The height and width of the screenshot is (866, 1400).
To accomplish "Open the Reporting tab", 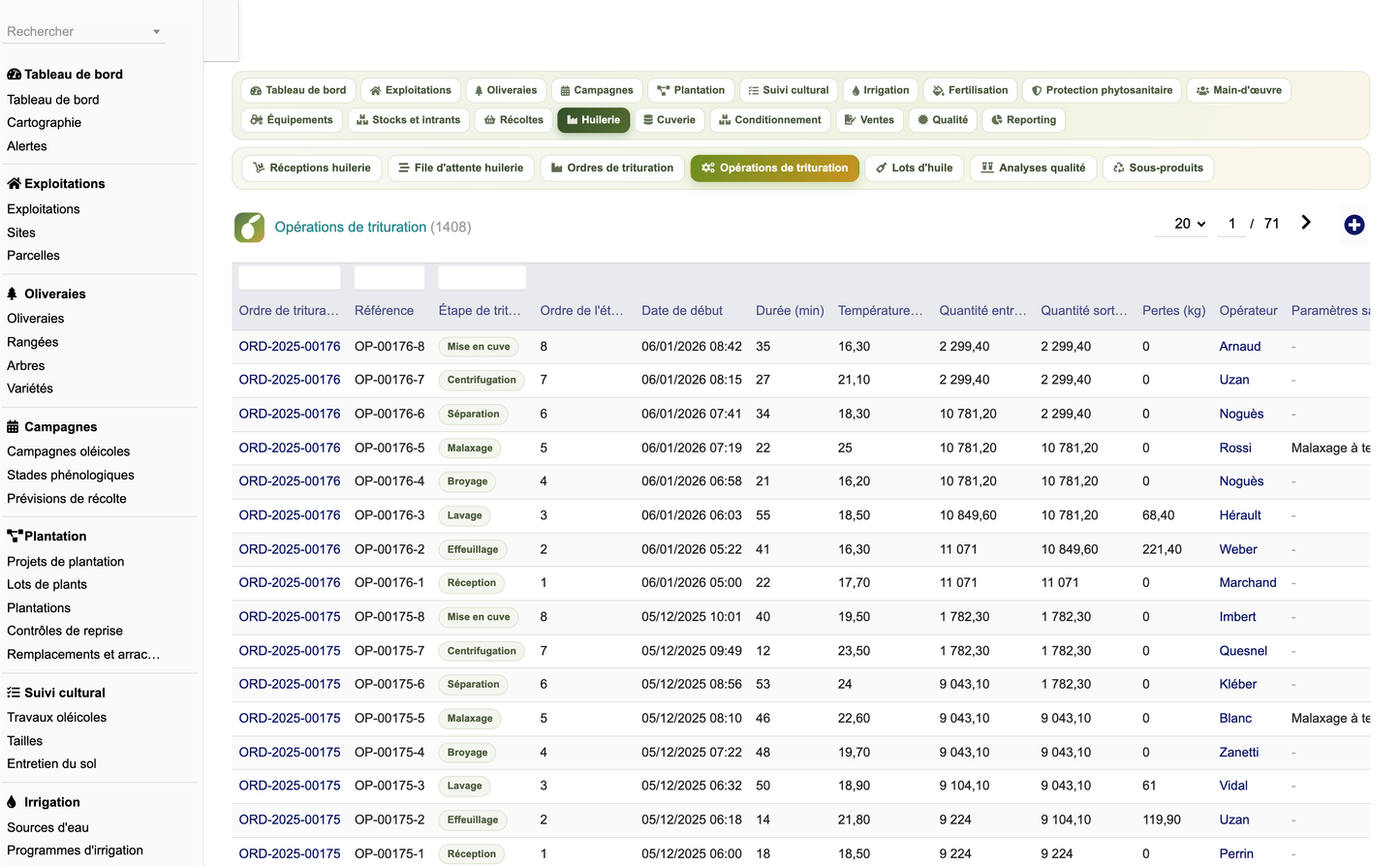I will point(1023,120).
